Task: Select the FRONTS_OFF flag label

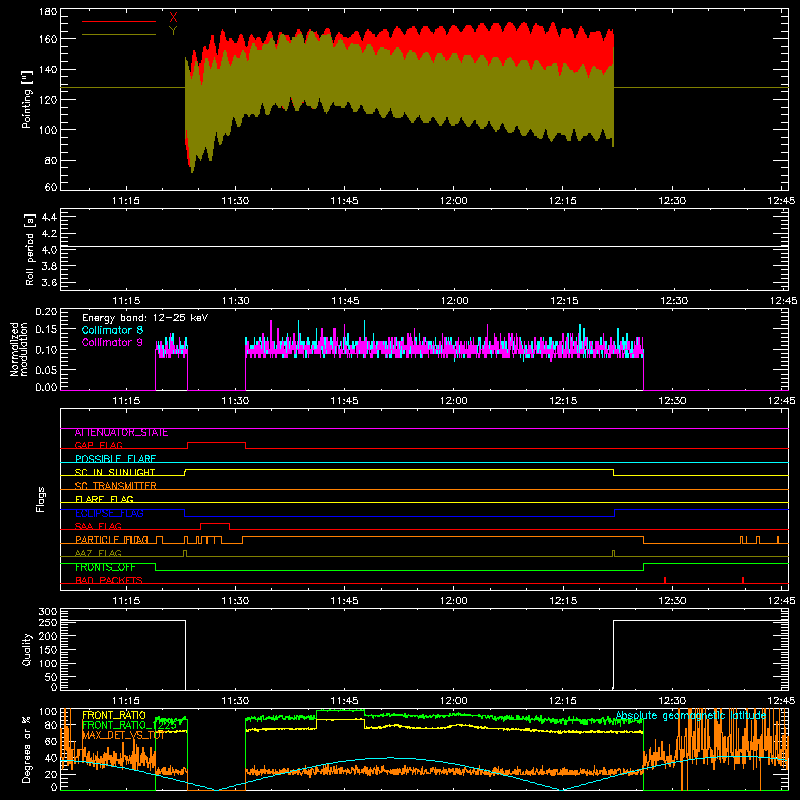Action: pyautogui.click(x=105, y=567)
